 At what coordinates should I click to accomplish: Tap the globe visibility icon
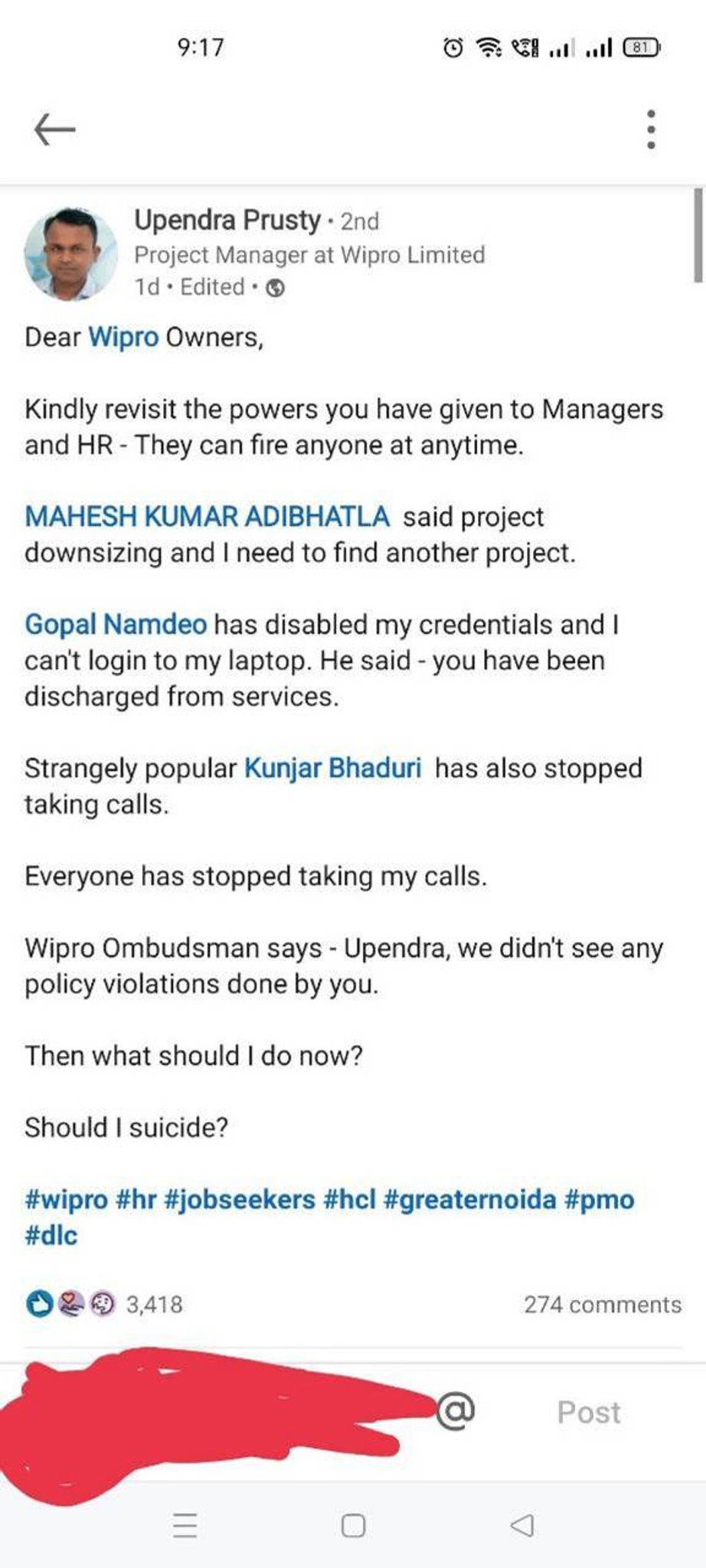(275, 288)
